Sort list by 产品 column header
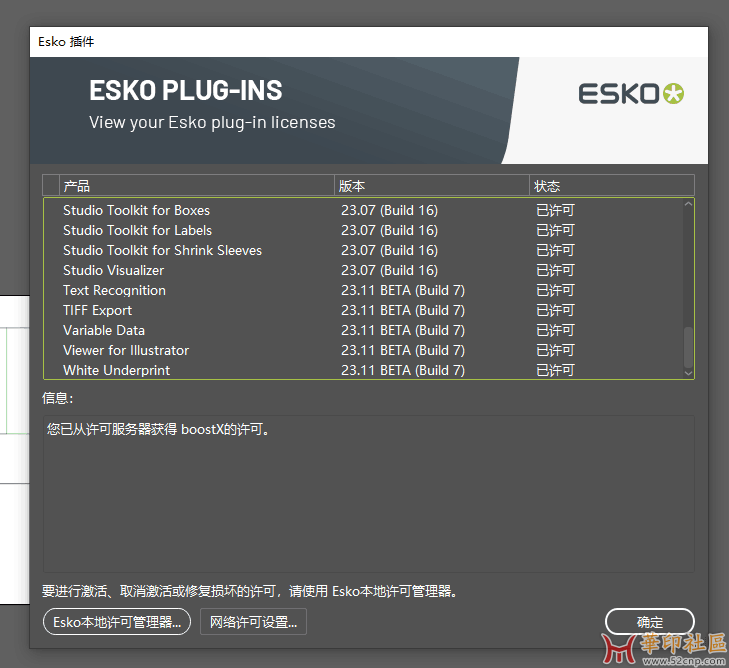This screenshot has width=729, height=668. [x=197, y=186]
